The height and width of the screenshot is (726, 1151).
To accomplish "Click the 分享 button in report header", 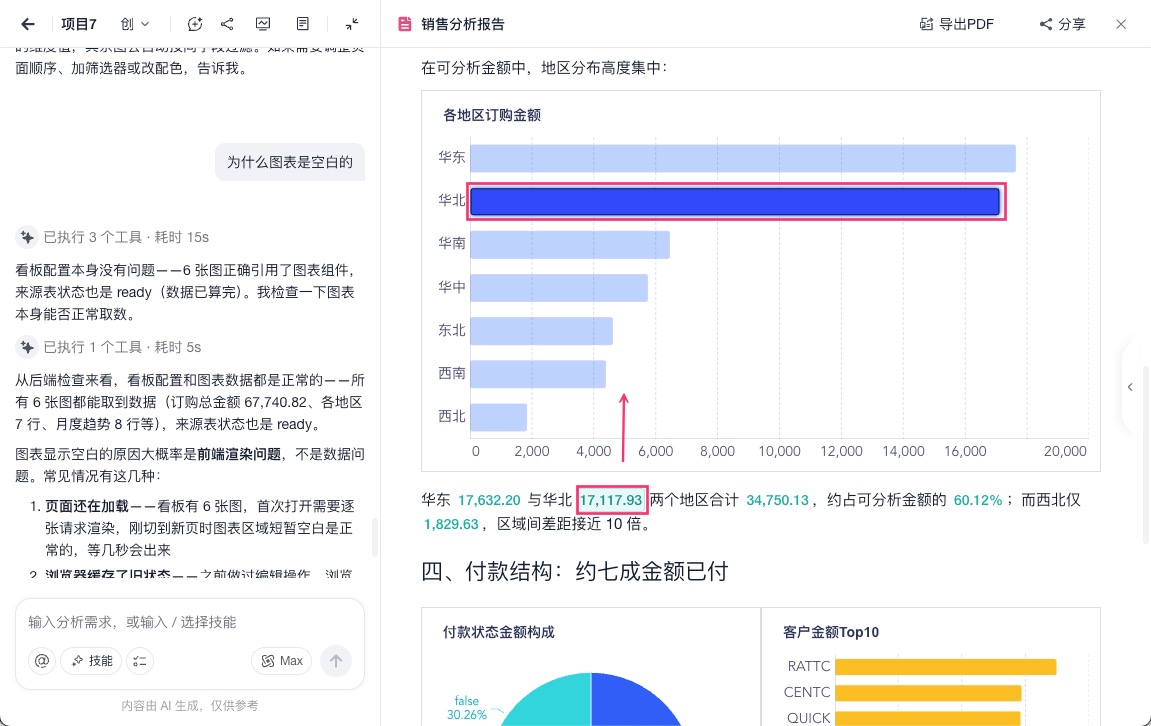I will pos(1062,24).
